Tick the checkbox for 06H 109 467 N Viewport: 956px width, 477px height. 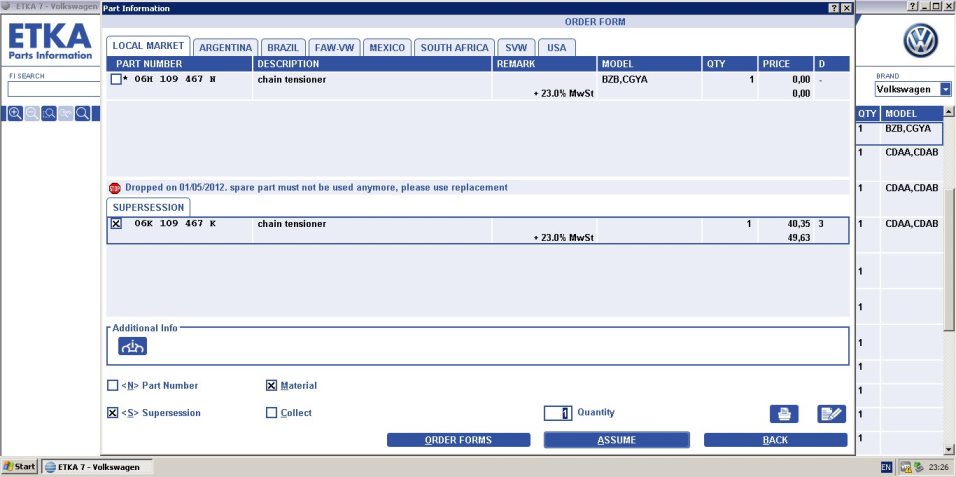[116, 80]
